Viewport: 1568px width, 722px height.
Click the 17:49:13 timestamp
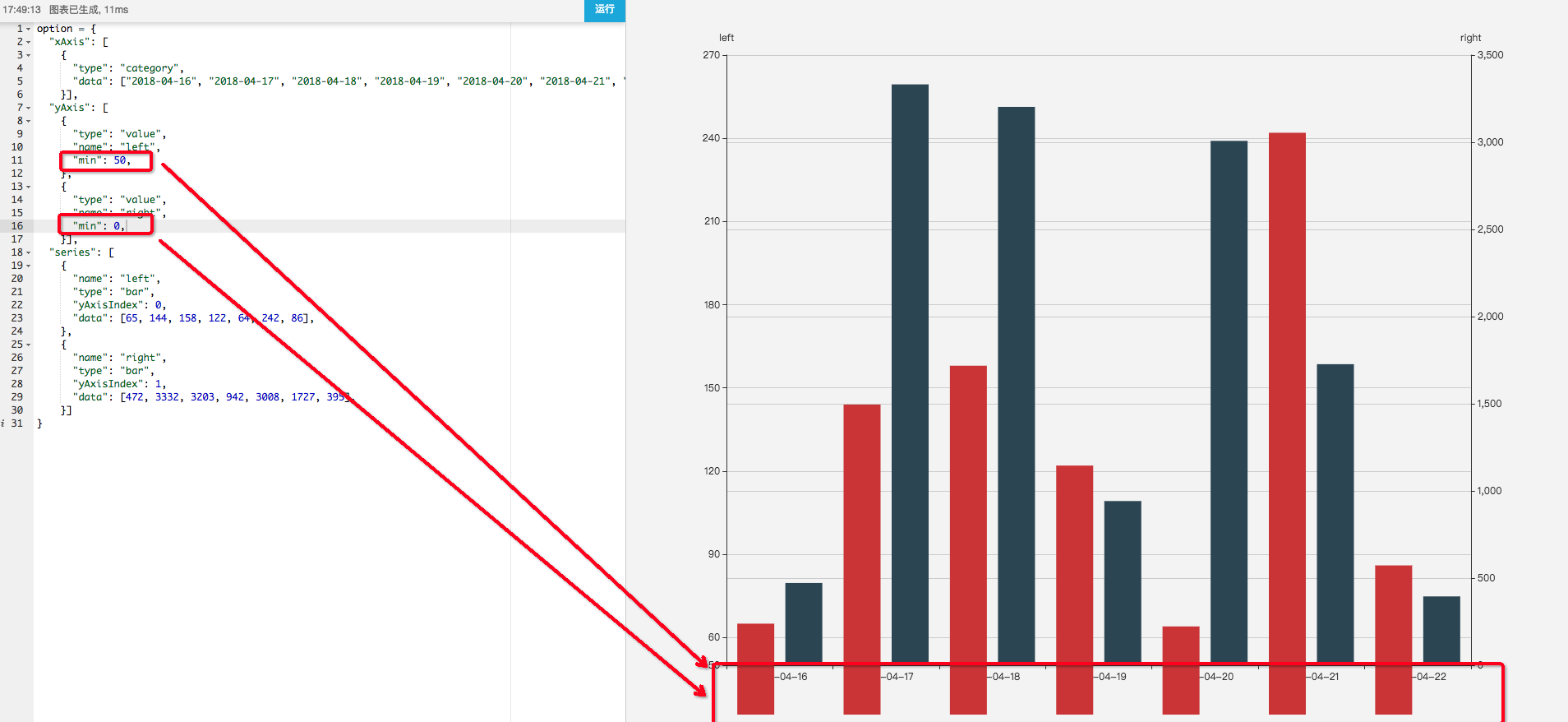click(x=21, y=10)
